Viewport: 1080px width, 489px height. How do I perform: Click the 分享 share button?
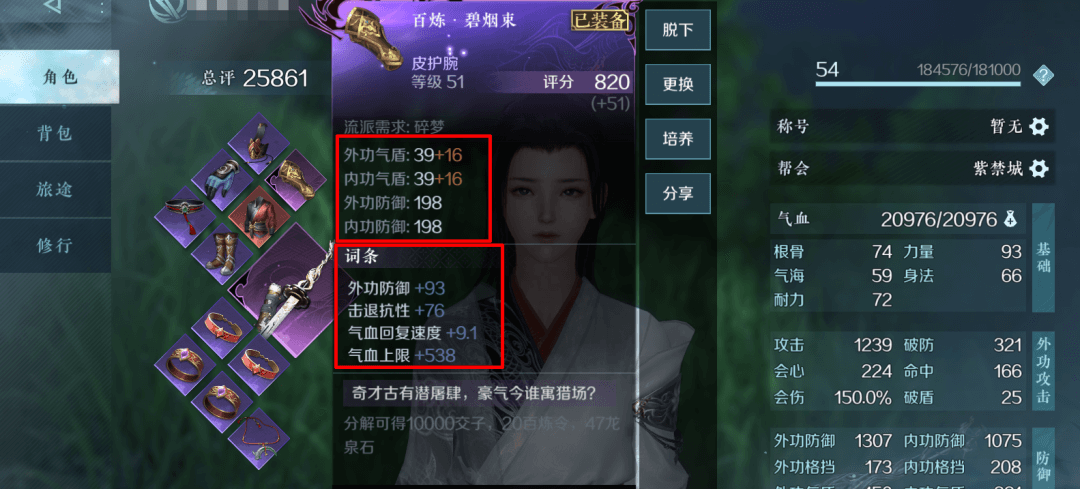pyautogui.click(x=678, y=193)
